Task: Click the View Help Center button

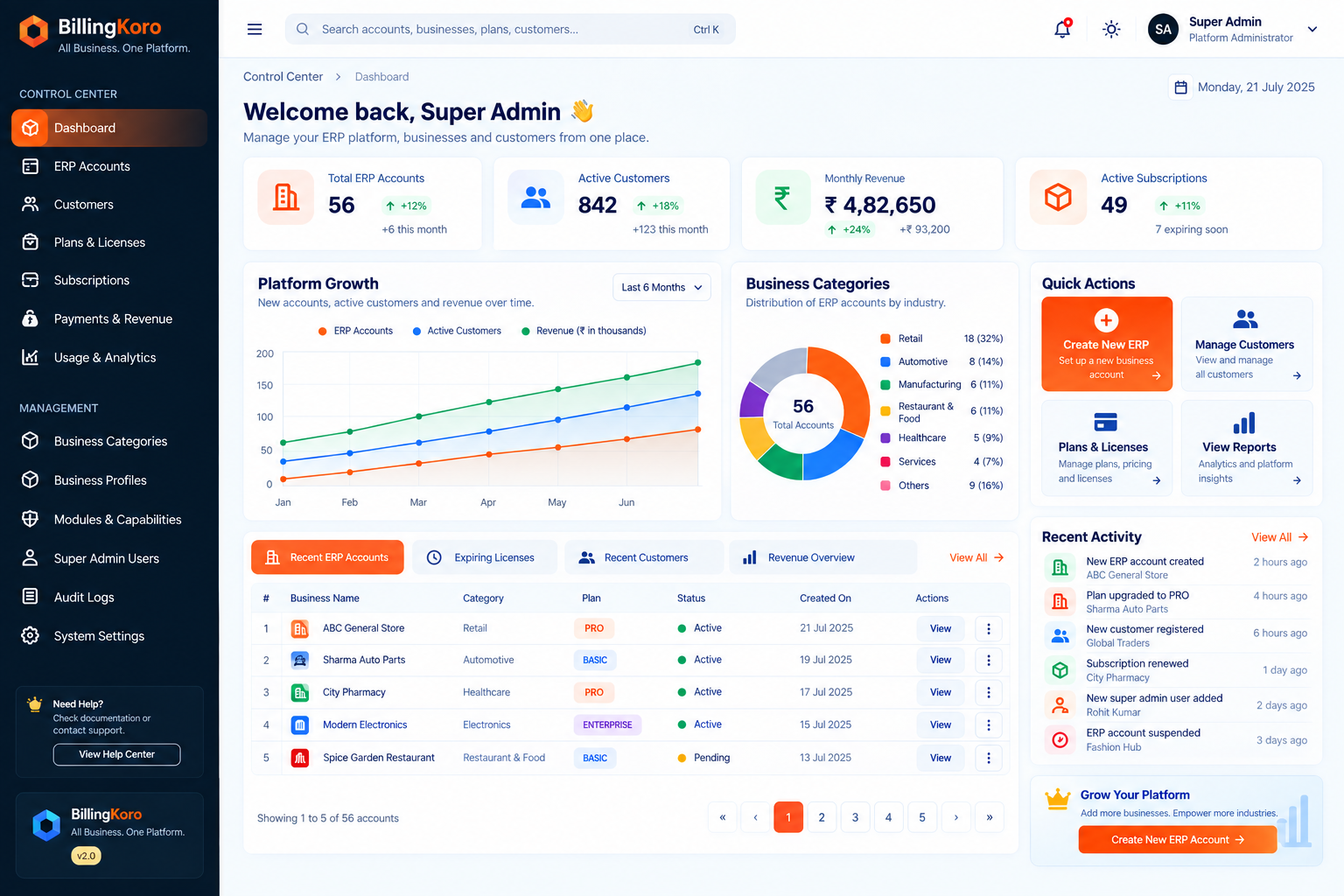Action: pyautogui.click(x=116, y=754)
